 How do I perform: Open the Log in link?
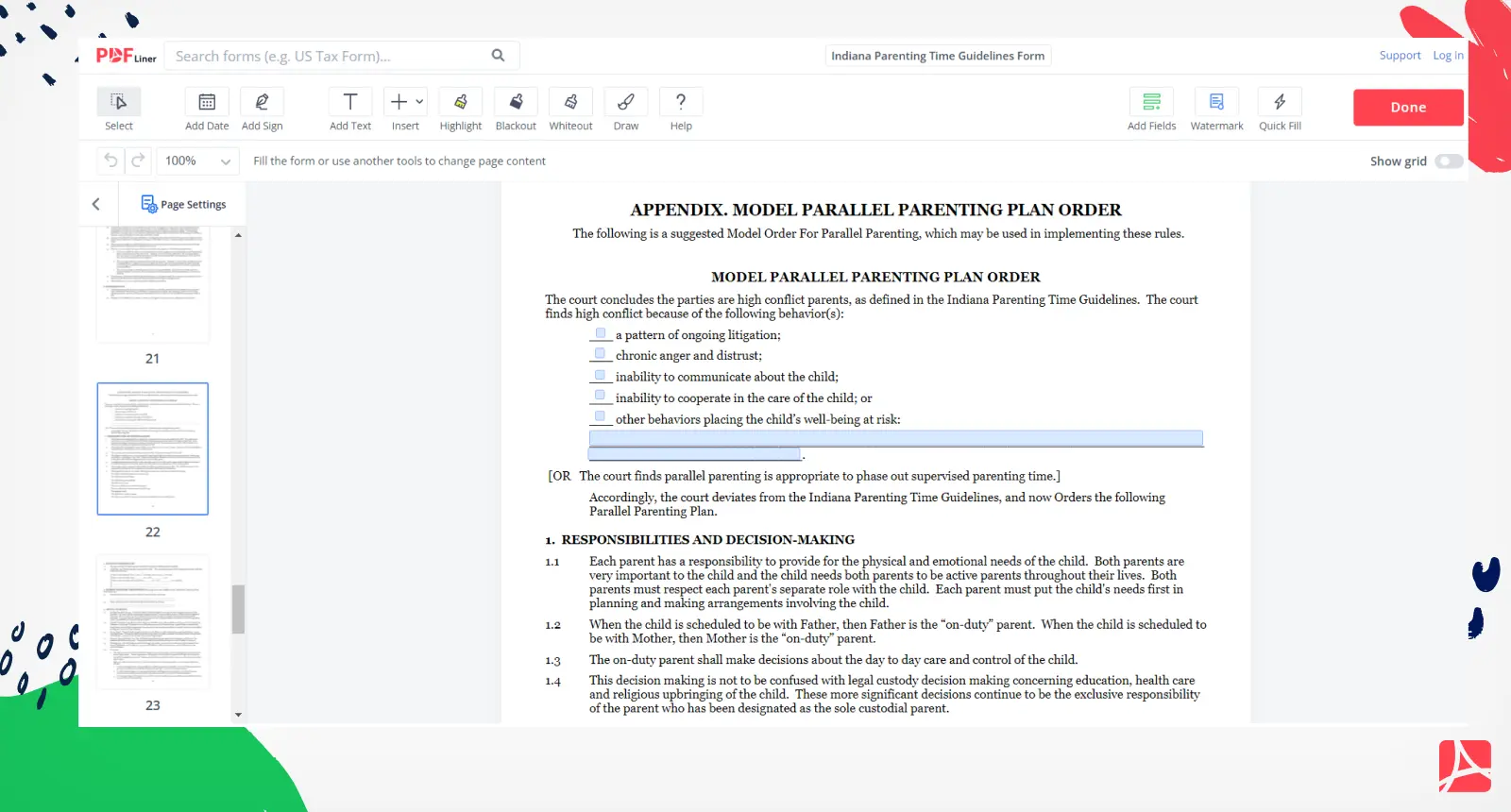tap(1447, 56)
